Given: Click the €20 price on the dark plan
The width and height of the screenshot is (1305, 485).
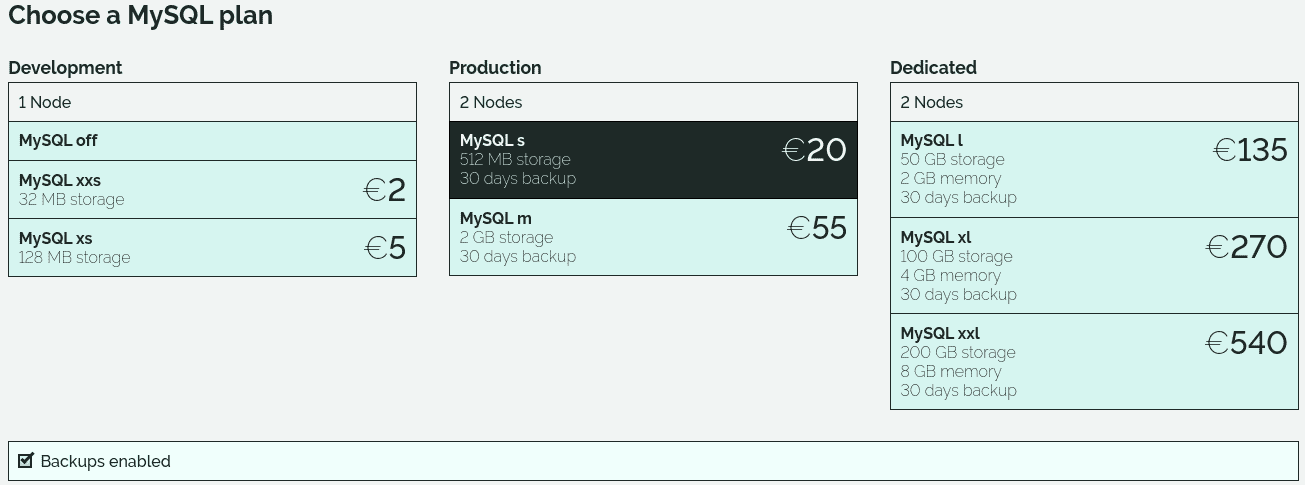Looking at the screenshot, I should [x=814, y=150].
